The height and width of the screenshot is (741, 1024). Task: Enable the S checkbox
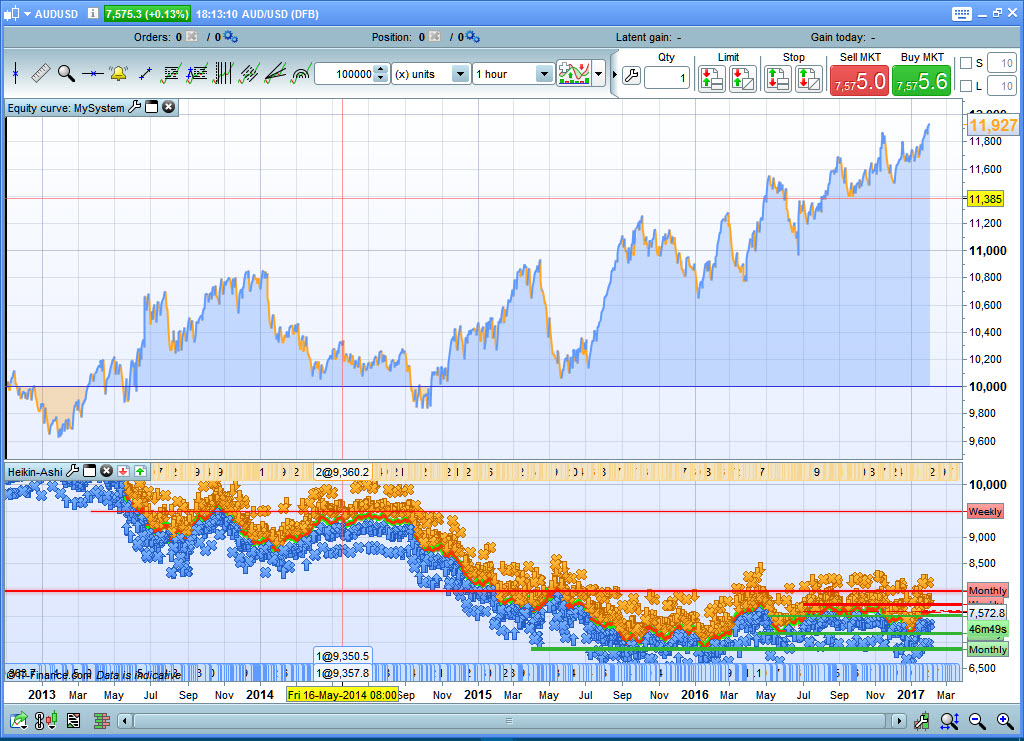(x=965, y=63)
